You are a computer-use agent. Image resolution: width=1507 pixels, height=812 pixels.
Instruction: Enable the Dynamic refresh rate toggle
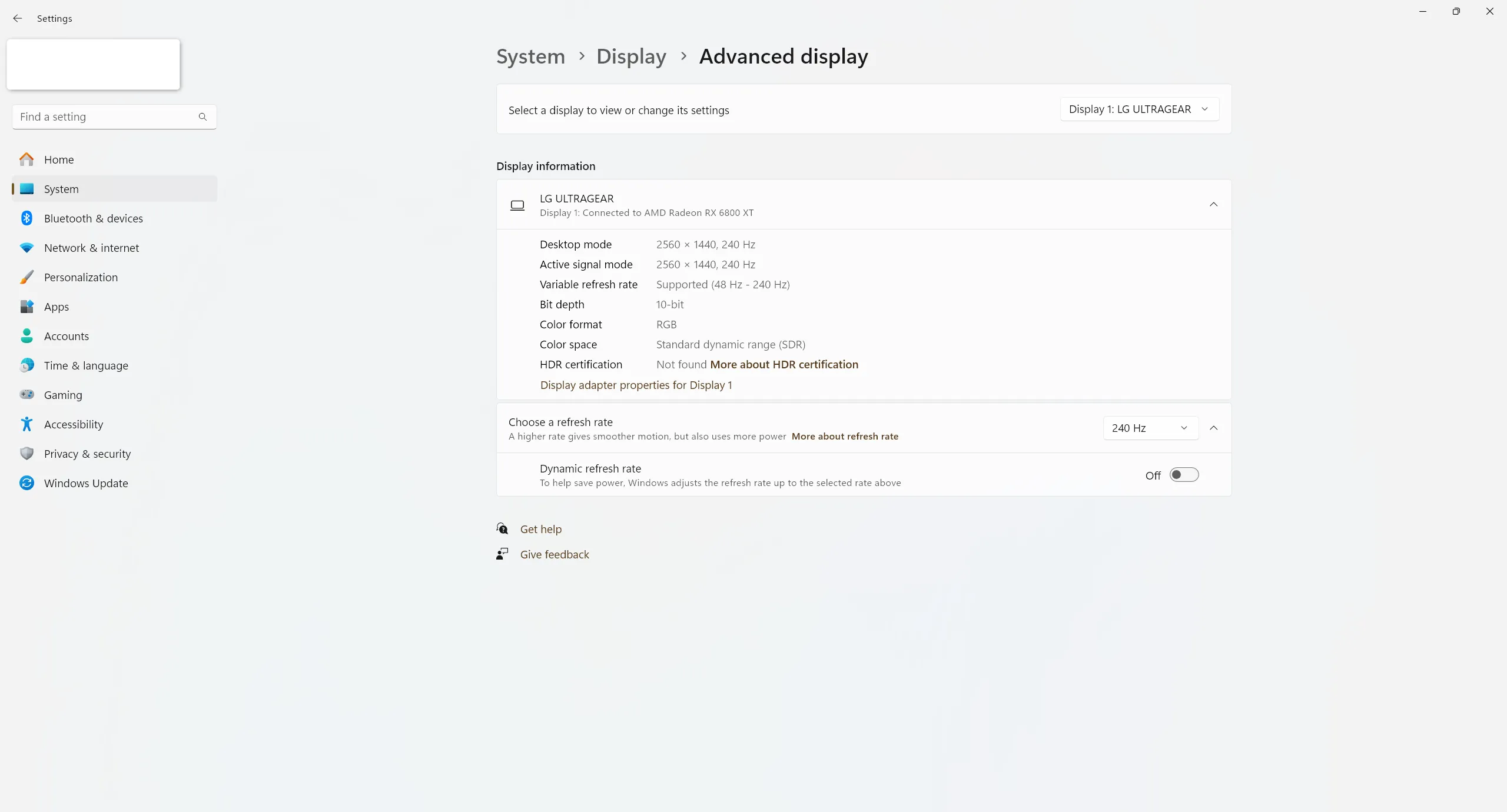tap(1184, 475)
